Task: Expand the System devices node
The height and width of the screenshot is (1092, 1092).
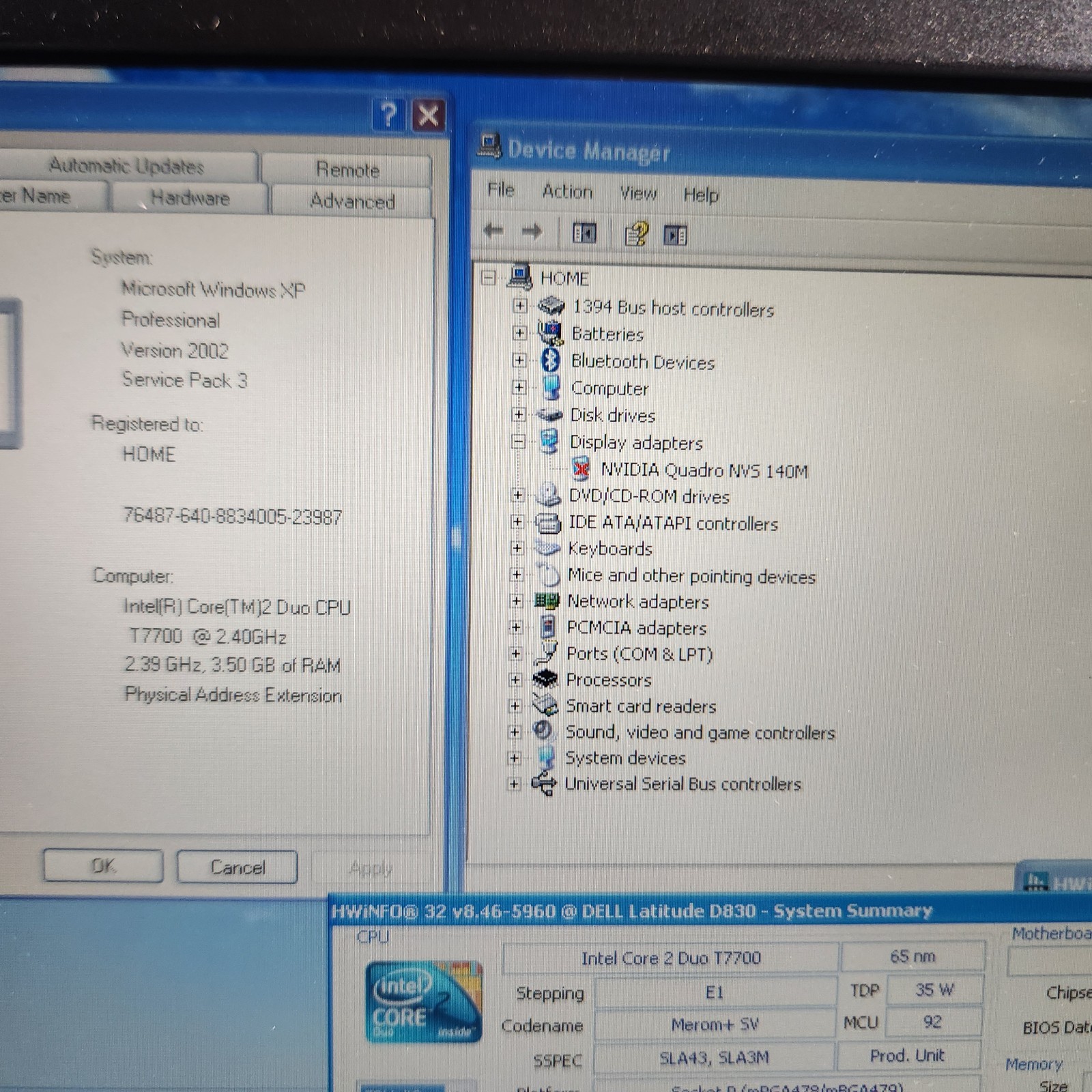Action: pyautogui.click(x=515, y=758)
